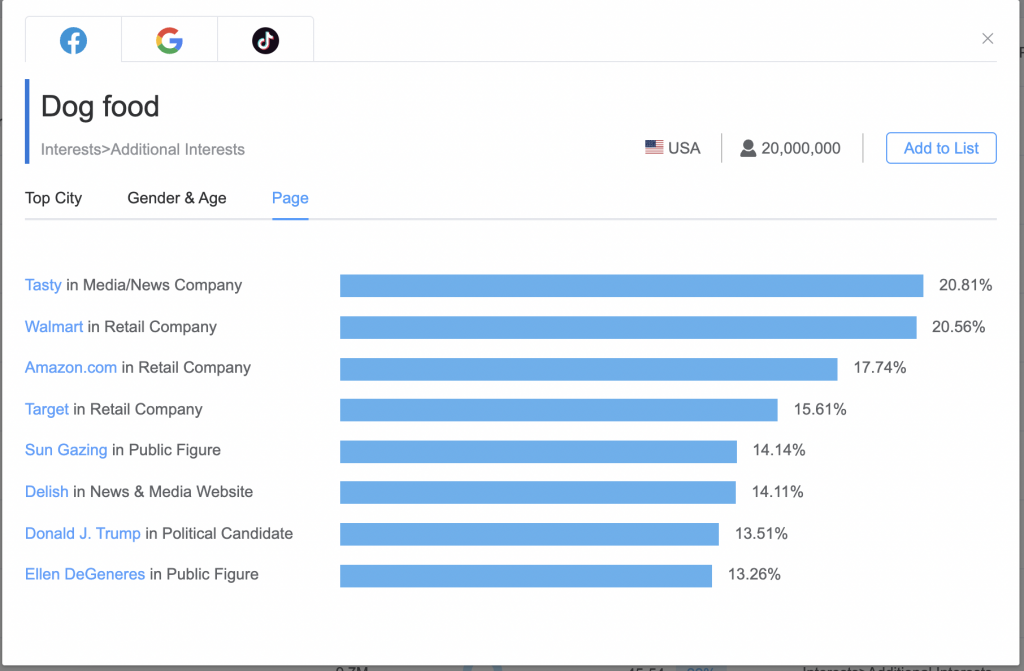The height and width of the screenshot is (671, 1024).
Task: Open the Top City tab
Action: pyautogui.click(x=54, y=198)
